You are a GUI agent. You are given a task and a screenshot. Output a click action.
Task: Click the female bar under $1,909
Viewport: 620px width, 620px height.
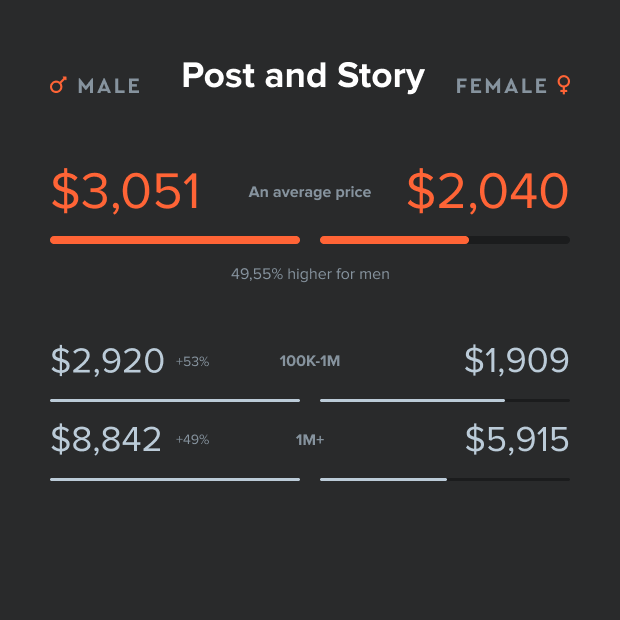click(412, 400)
